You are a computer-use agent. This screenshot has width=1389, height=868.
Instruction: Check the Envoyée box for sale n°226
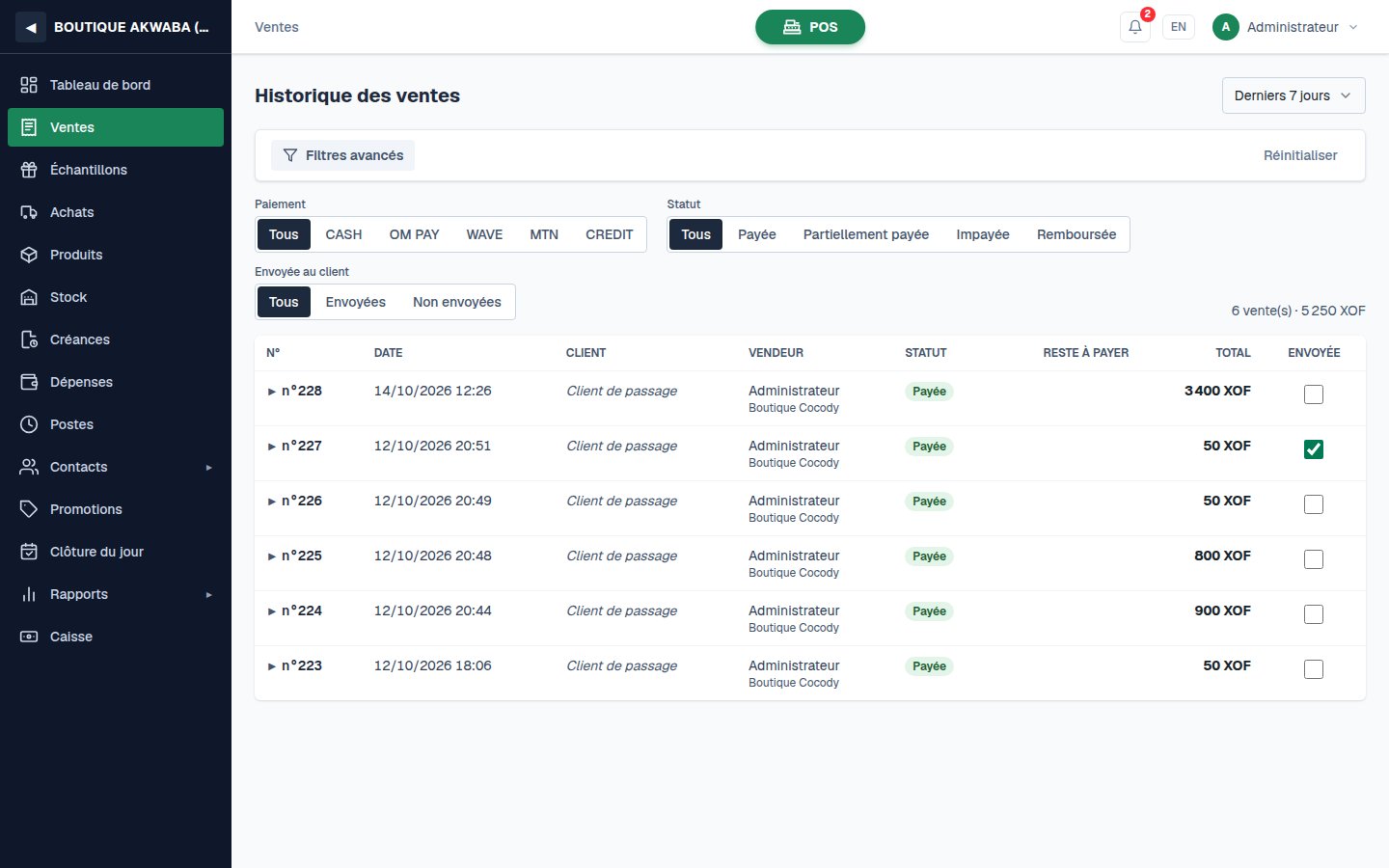(x=1314, y=504)
